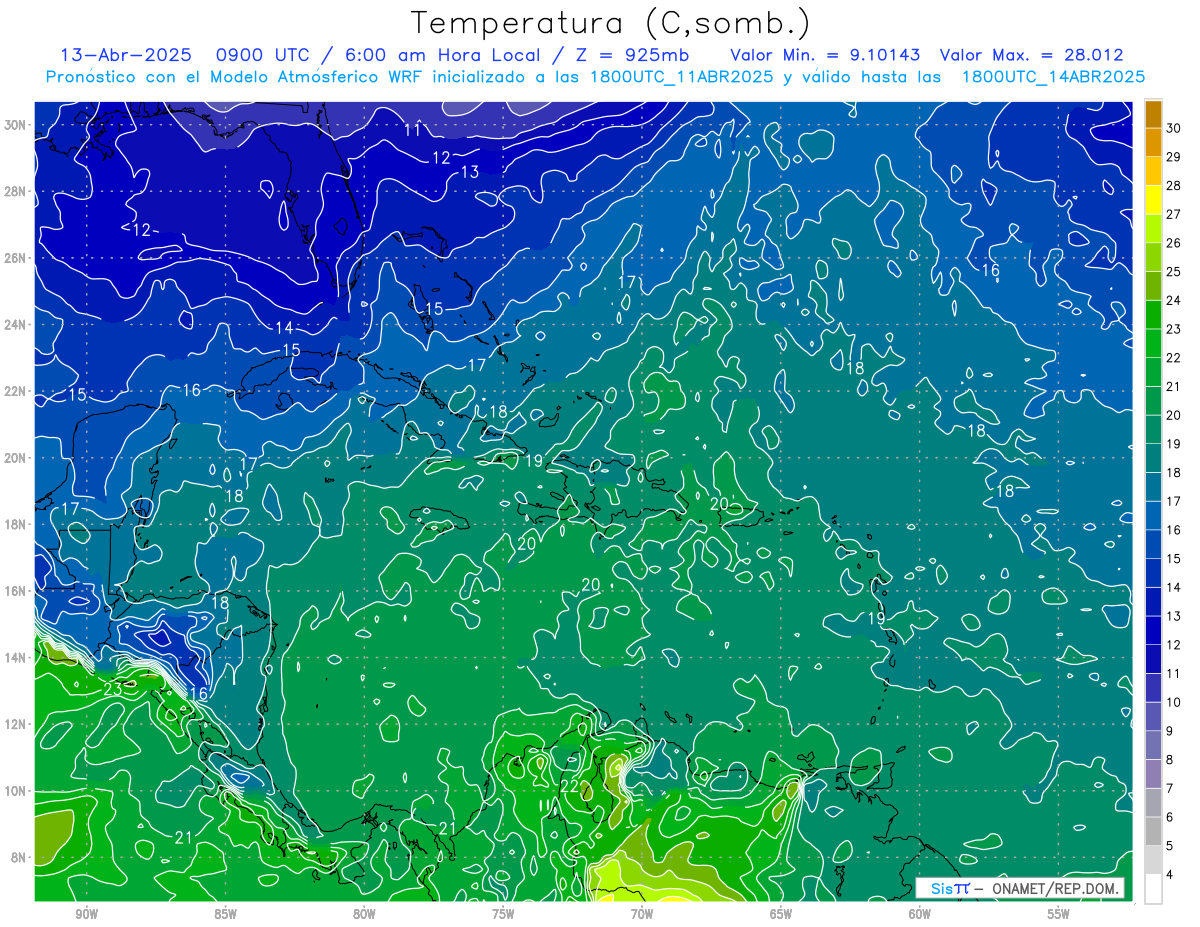Select the 'Pronóstico con el Modelo Atmosférico WRF' line
This screenshot has height=927, width=1200.
(595, 76)
